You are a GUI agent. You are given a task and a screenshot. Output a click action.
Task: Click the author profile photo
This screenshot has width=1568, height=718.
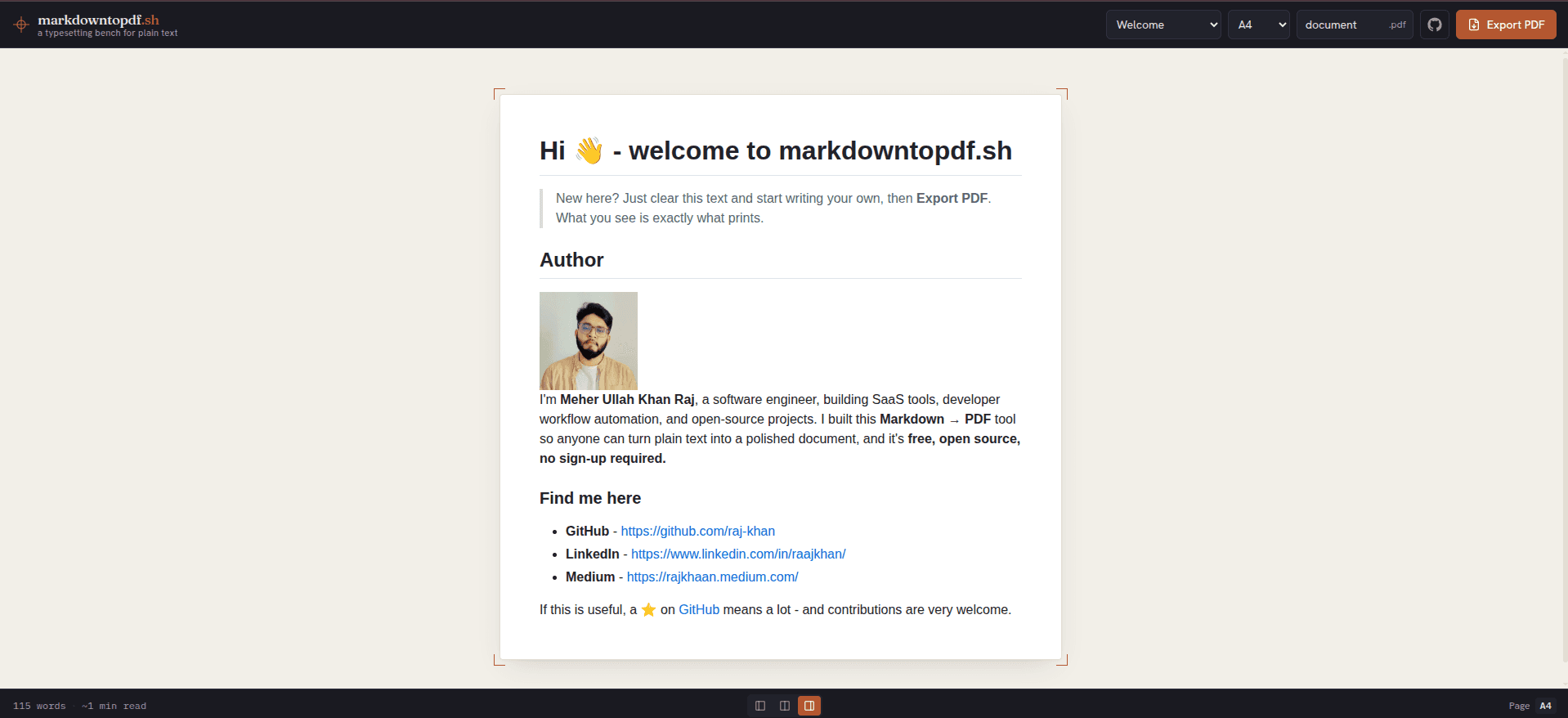[589, 341]
